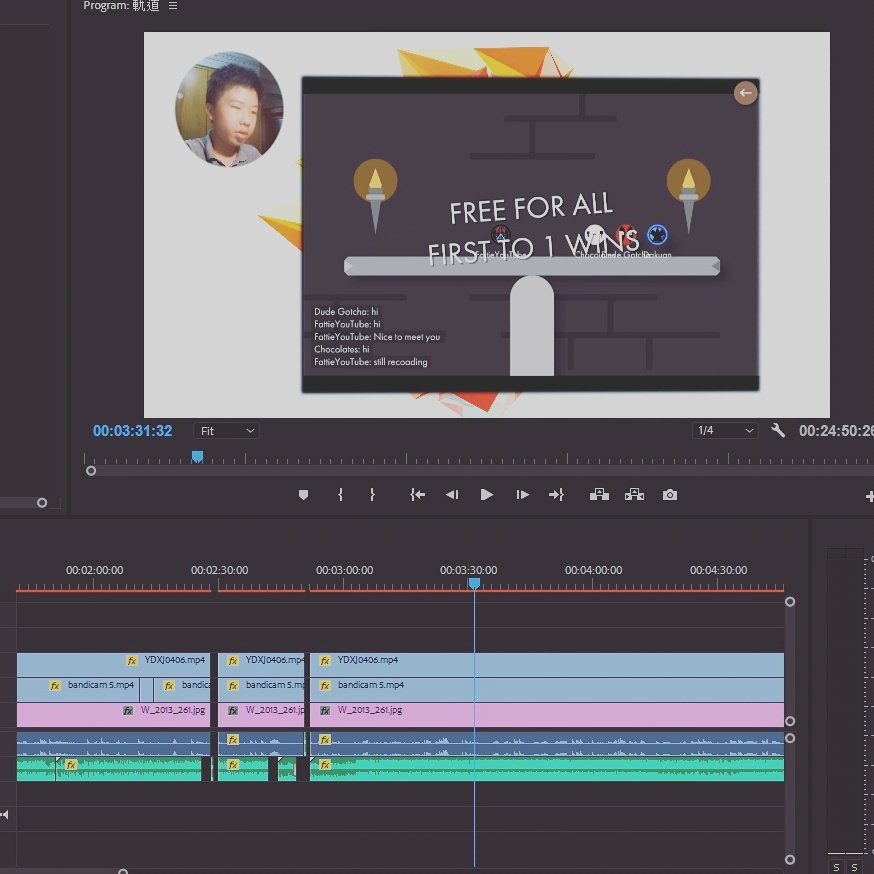
Task: Click the Mark In brace button
Action: (x=340, y=495)
